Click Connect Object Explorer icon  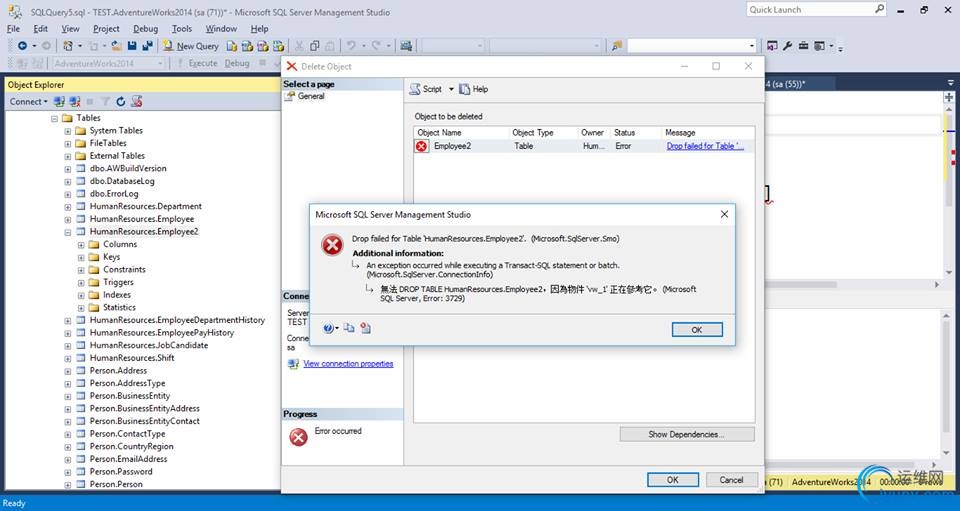pos(59,102)
